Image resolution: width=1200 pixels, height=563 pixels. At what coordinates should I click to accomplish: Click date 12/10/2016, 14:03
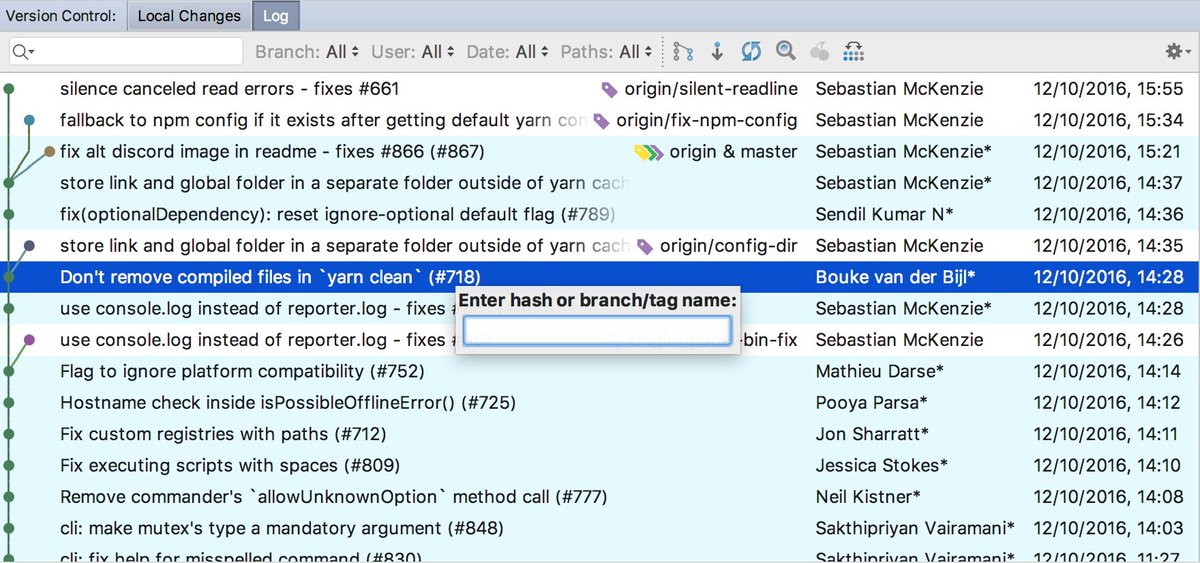point(1109,528)
